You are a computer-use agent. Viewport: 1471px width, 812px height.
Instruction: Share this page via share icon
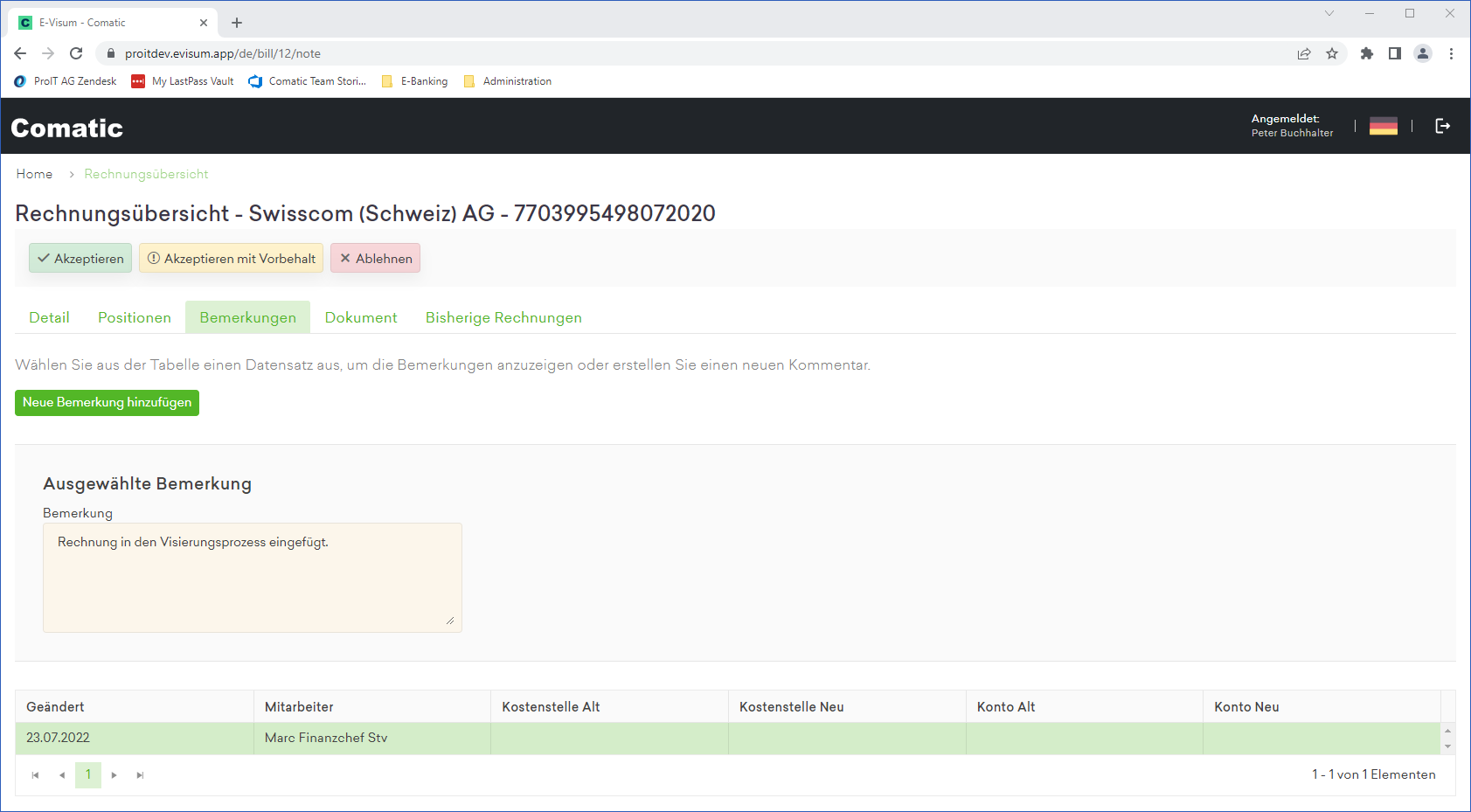tap(1304, 53)
